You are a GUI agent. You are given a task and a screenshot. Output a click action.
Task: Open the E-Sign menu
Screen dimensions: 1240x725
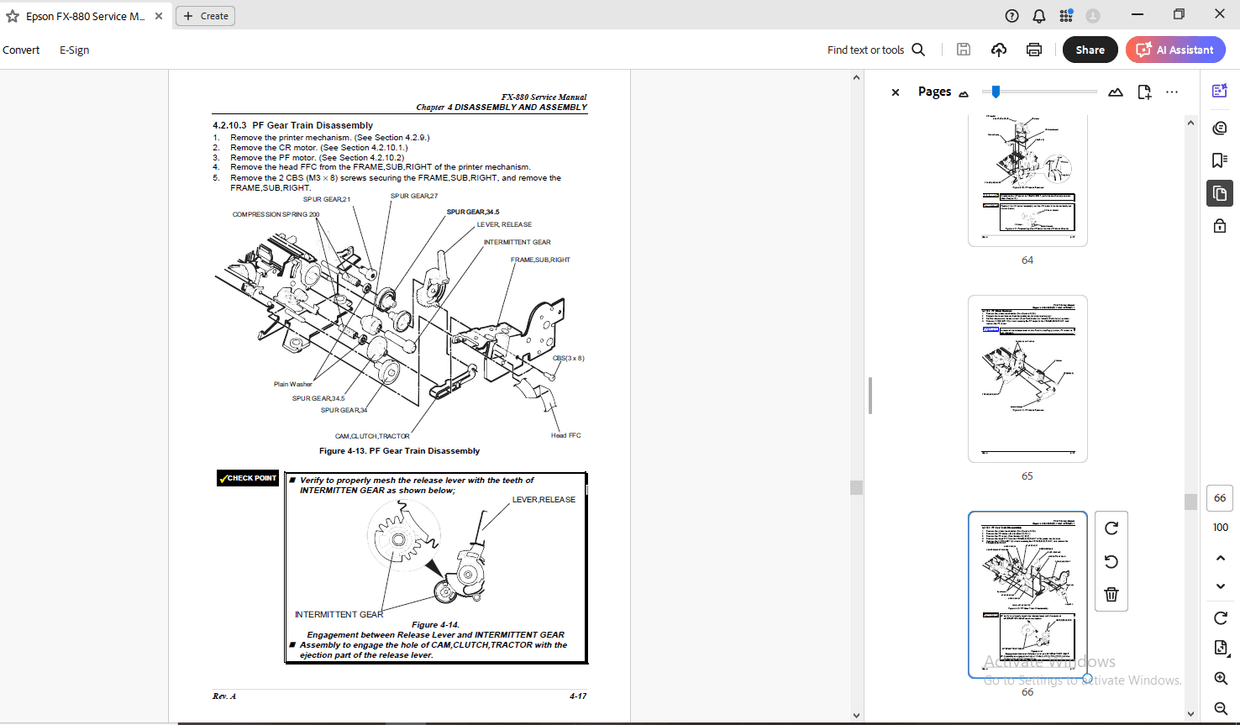[x=74, y=50]
